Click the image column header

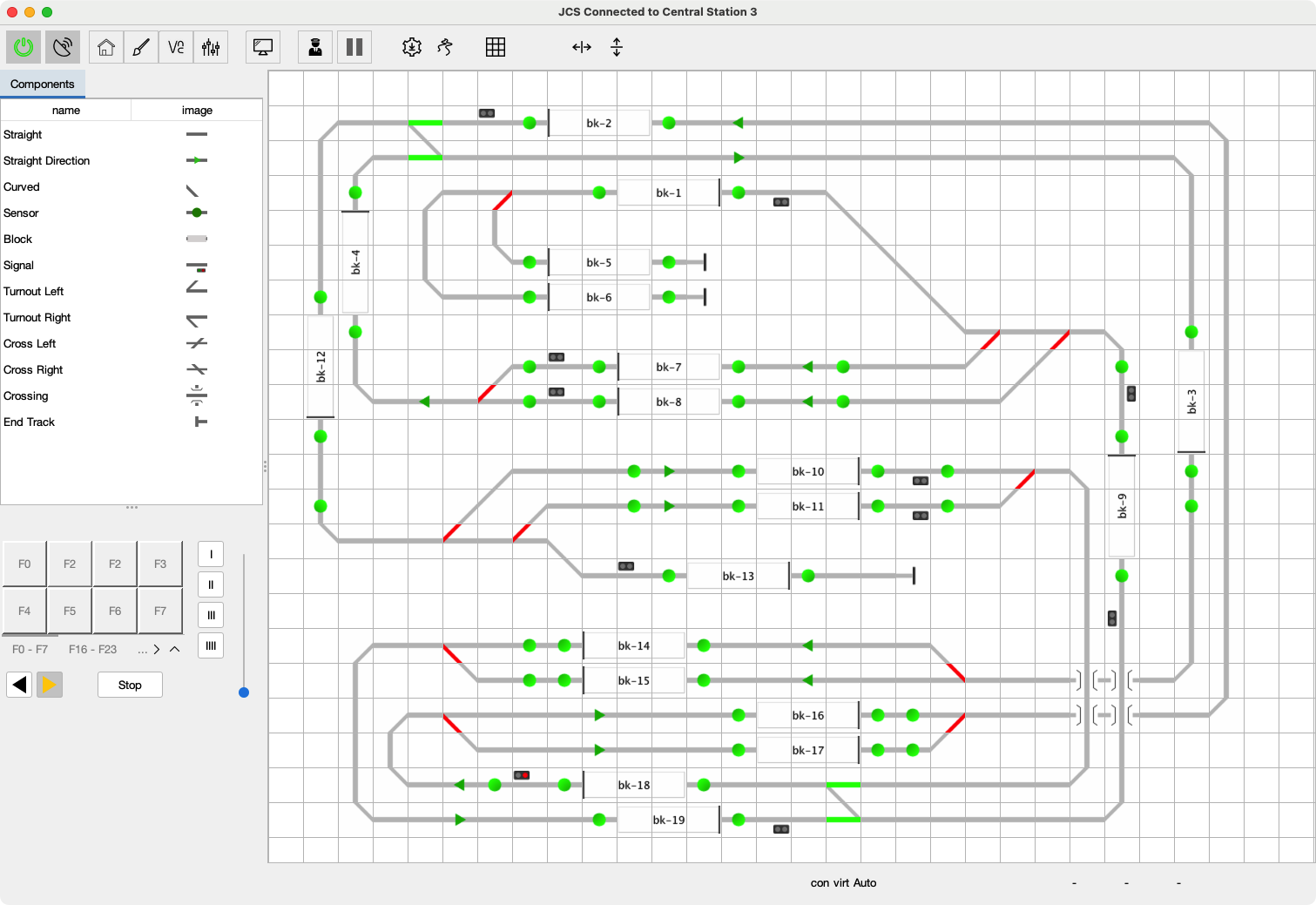click(197, 111)
